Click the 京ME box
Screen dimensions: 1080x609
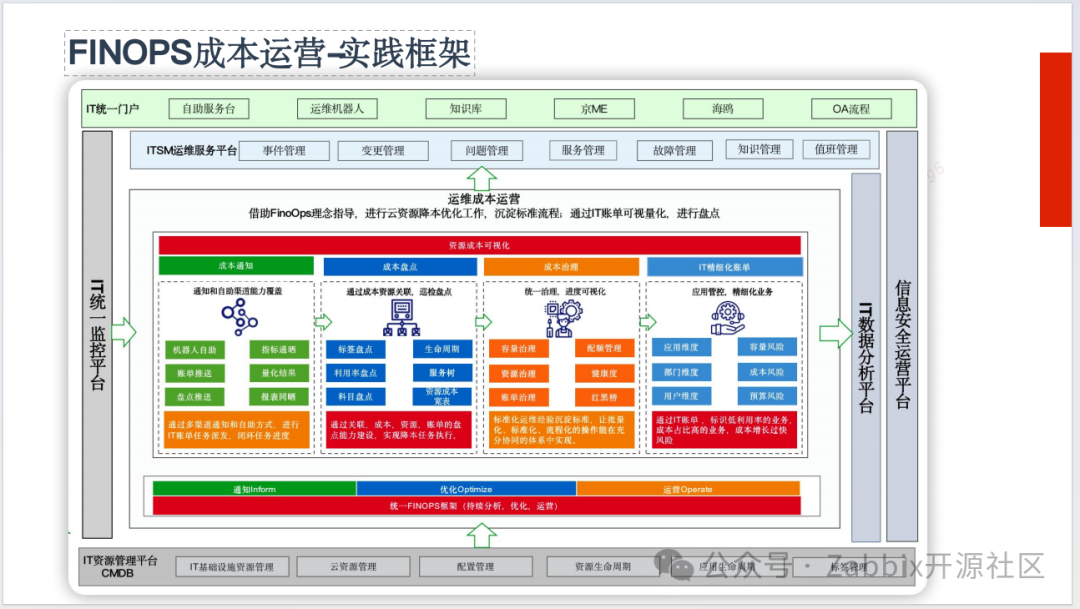tap(594, 109)
